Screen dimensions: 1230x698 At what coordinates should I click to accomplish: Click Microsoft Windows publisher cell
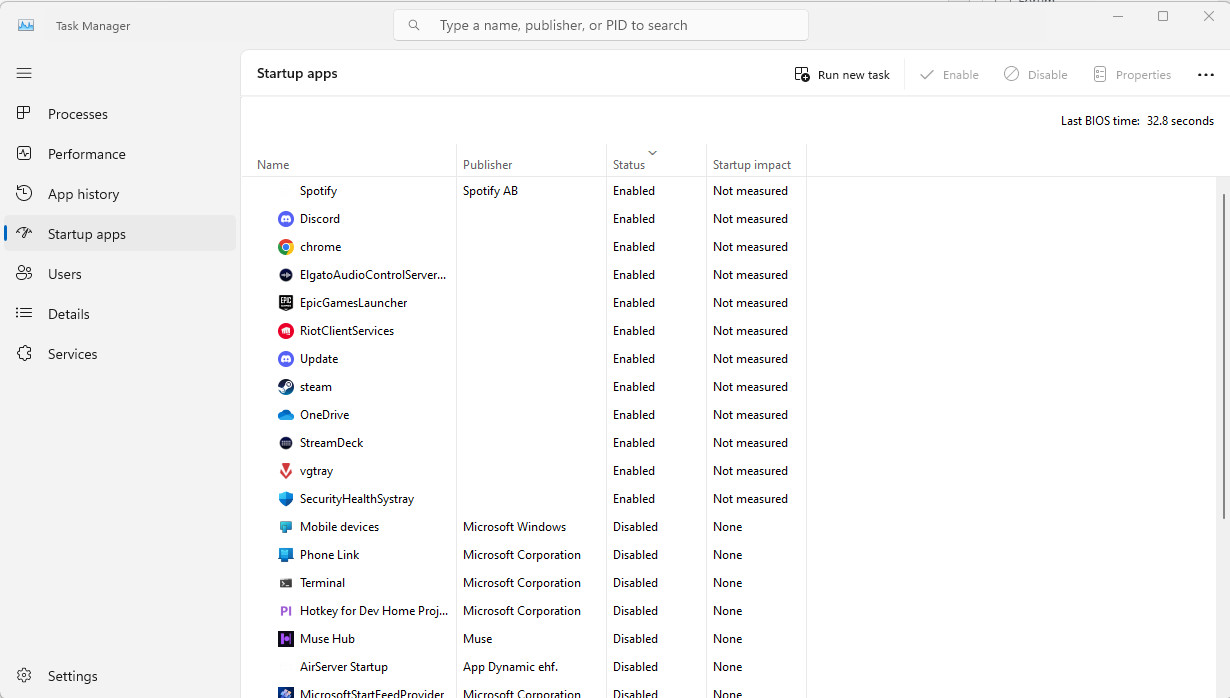[514, 527]
